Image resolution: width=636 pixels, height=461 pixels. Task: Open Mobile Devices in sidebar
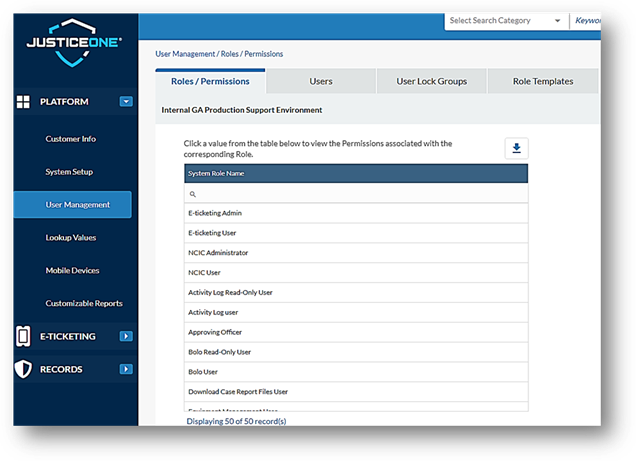(x=72, y=270)
